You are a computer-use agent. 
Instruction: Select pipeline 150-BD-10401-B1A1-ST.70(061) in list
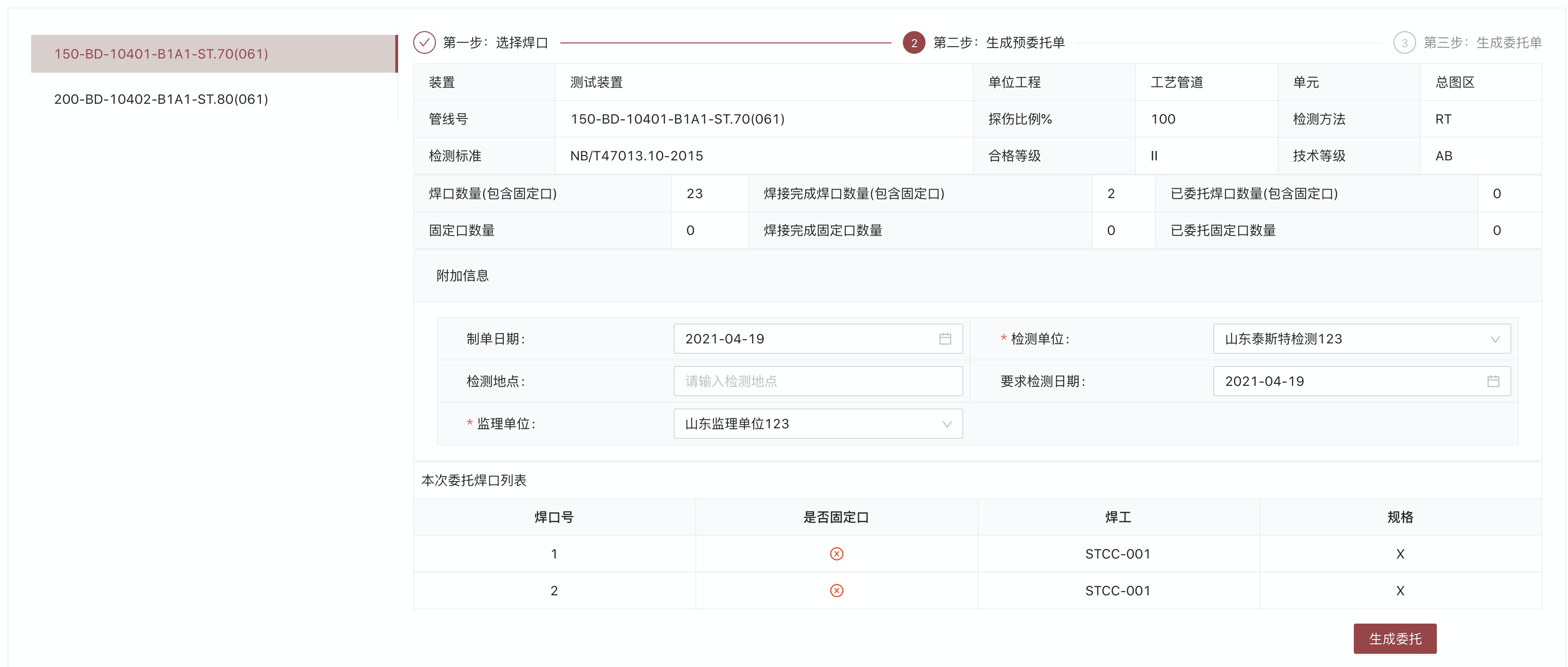161,54
